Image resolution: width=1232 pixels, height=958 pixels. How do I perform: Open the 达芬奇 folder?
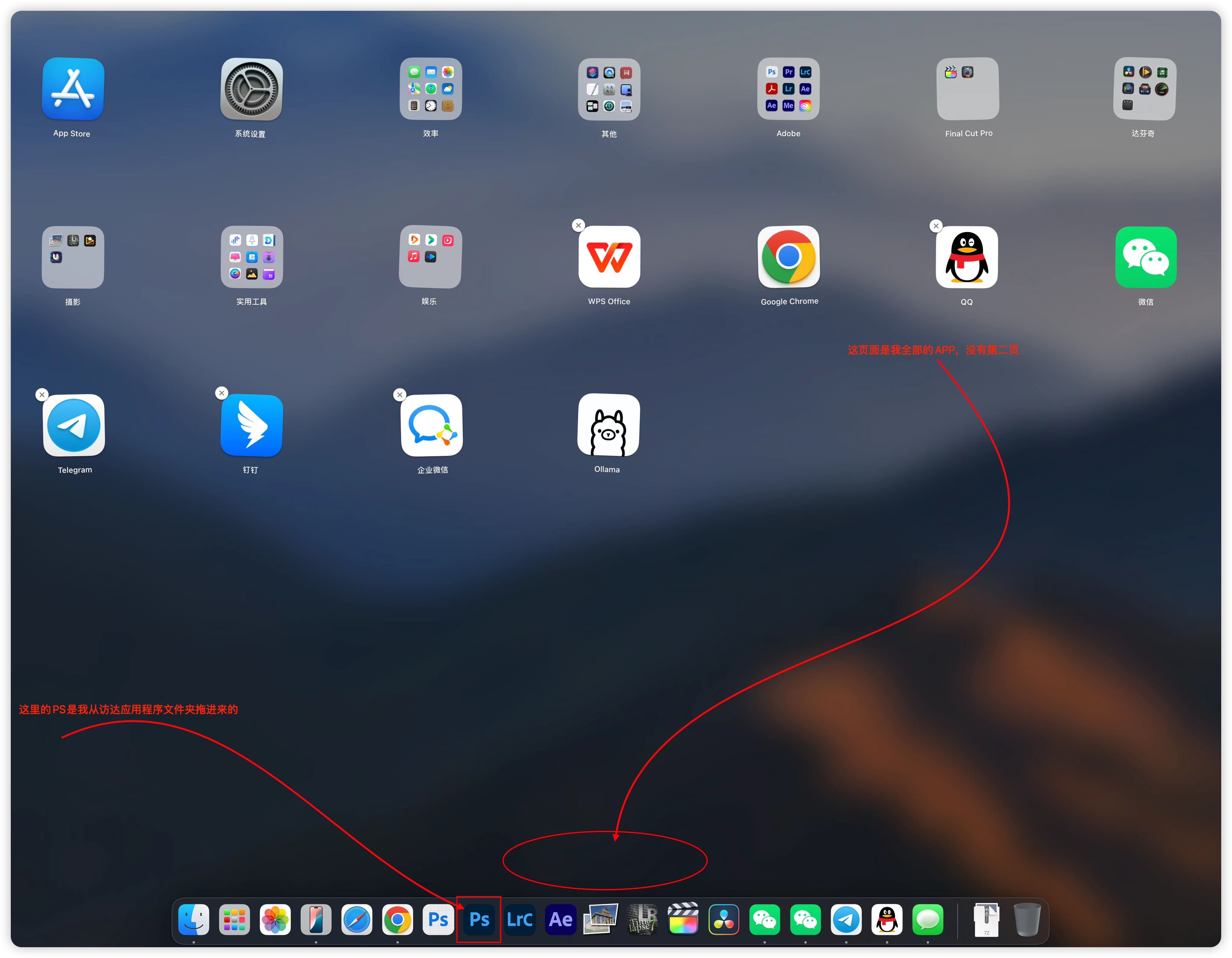click(x=1144, y=89)
